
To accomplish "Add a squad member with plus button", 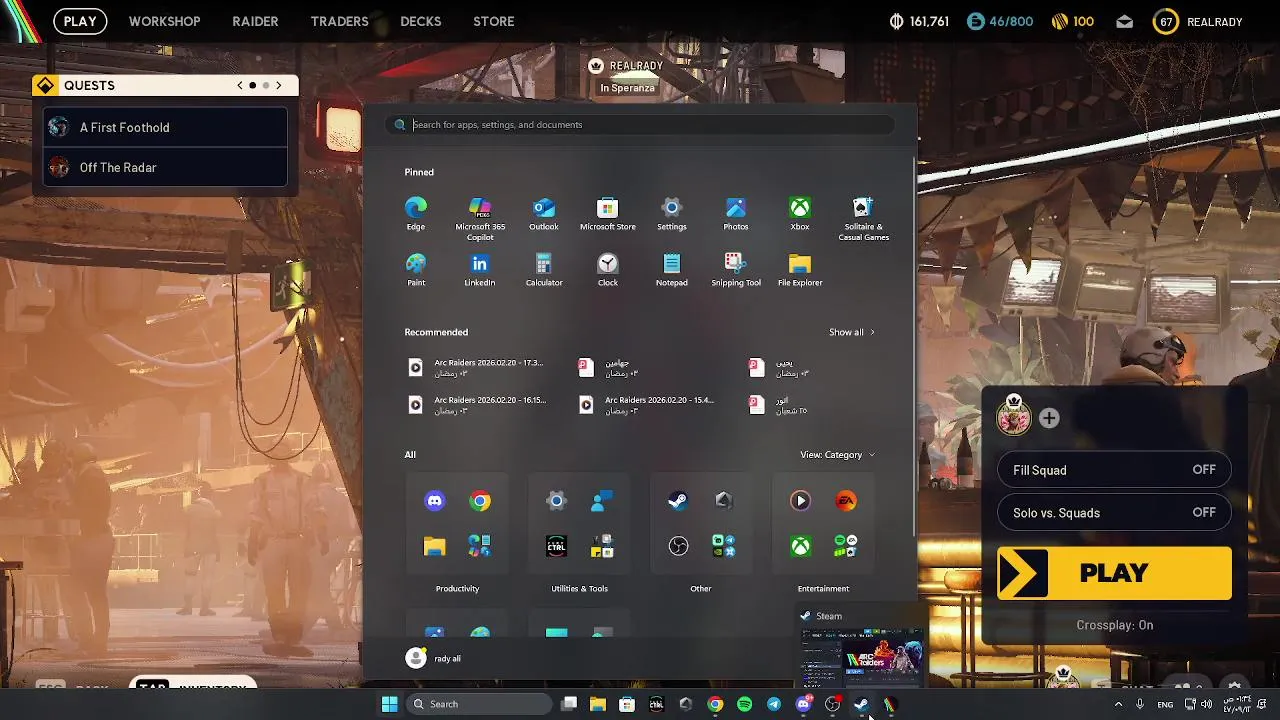I will point(1049,419).
